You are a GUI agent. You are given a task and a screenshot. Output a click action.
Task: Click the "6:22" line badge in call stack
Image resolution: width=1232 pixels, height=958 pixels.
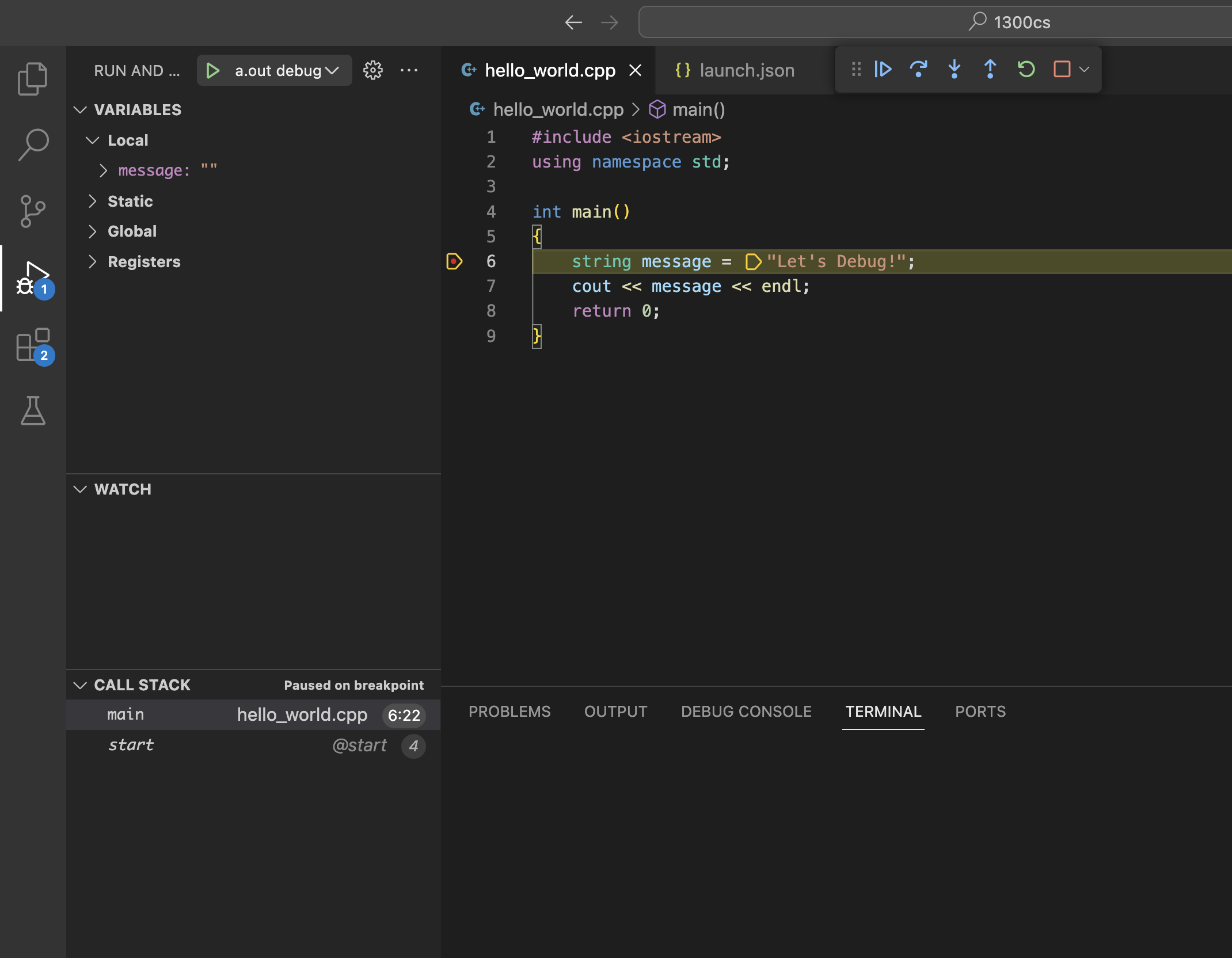click(404, 715)
